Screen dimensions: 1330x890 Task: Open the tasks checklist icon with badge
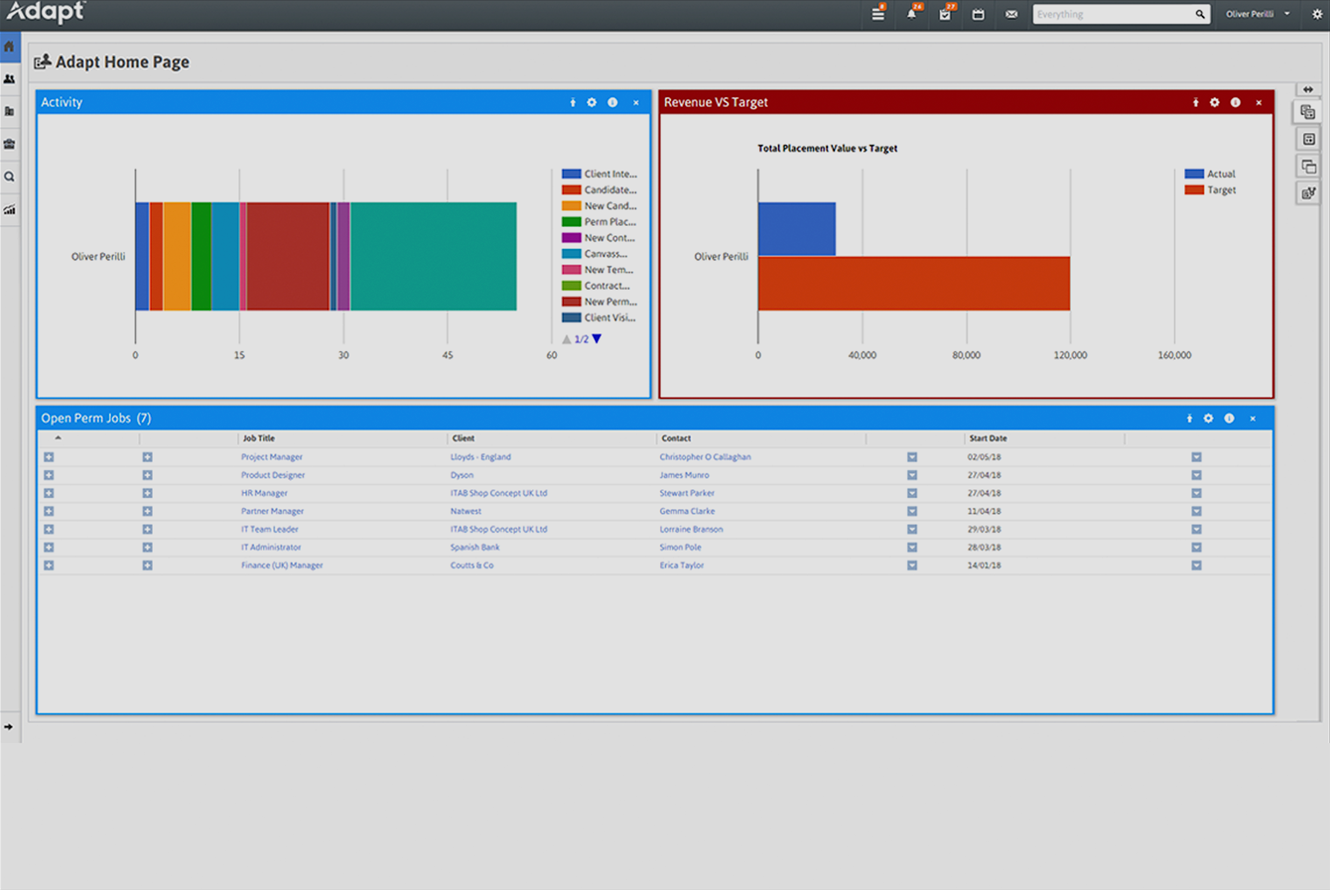(x=945, y=15)
